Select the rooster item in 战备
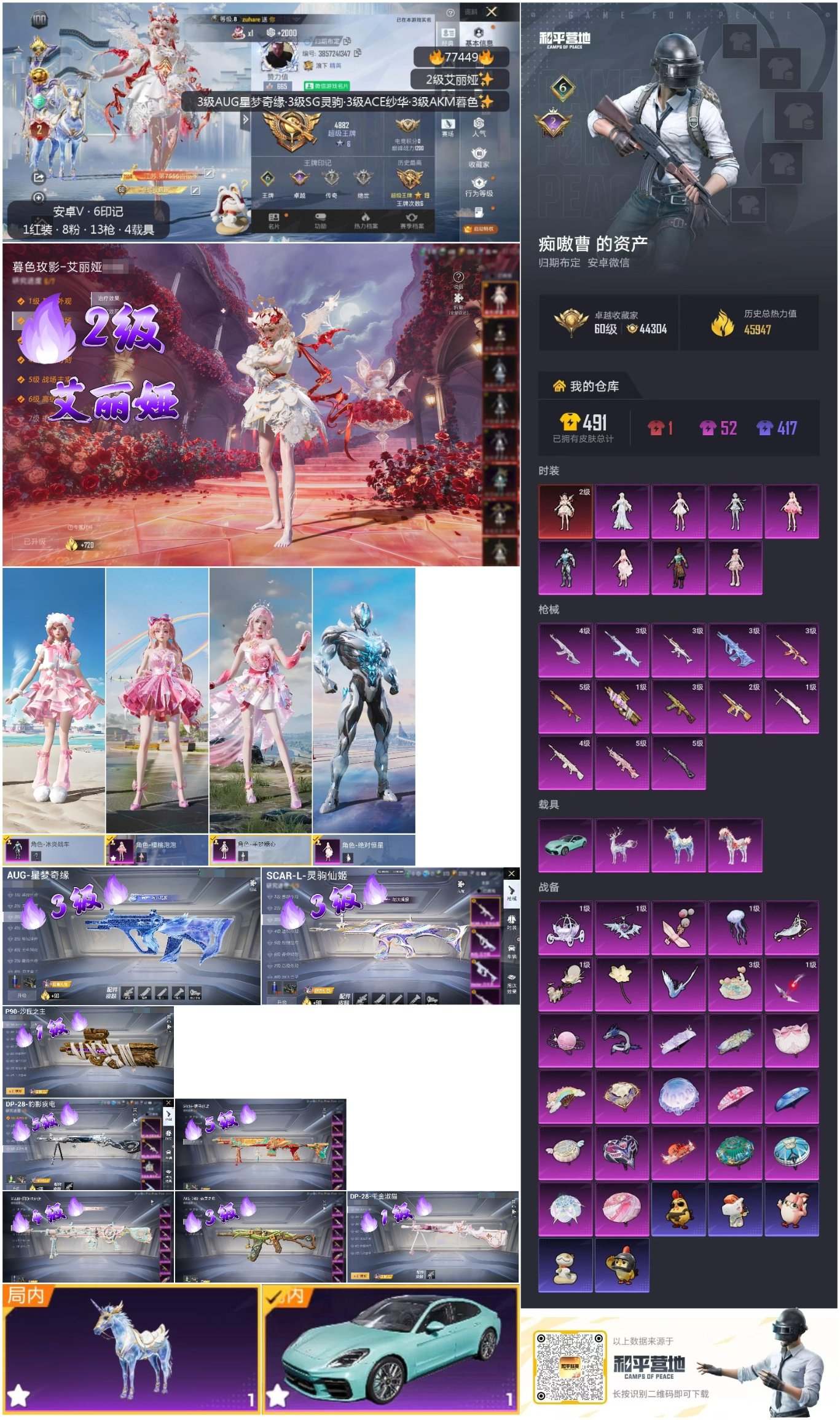The height and width of the screenshot is (1420, 840). coord(678,1210)
